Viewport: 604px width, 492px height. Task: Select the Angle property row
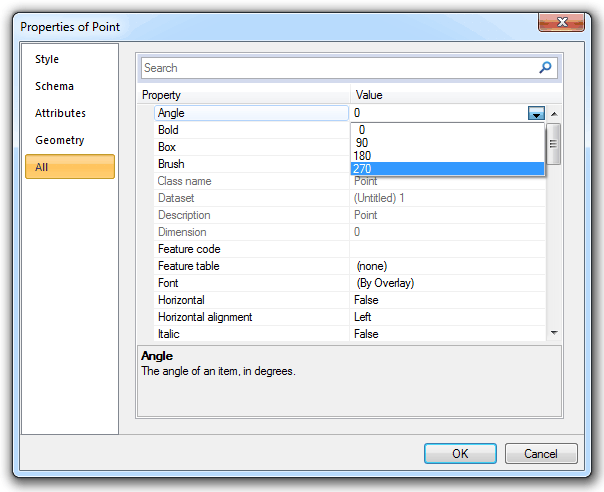[252, 113]
